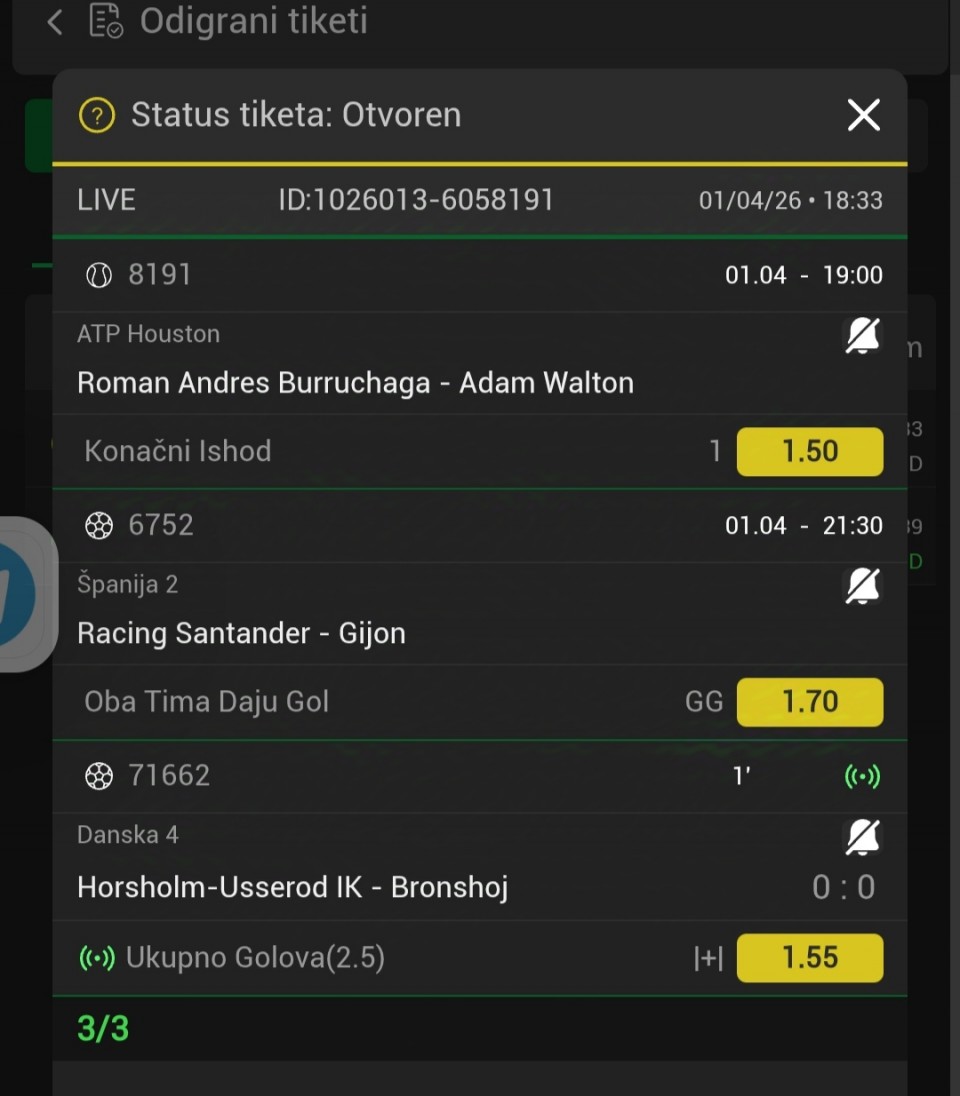
Task: Toggle notification bell for Horsholm-Usserod IK - Bronshoj
Action: (x=863, y=837)
